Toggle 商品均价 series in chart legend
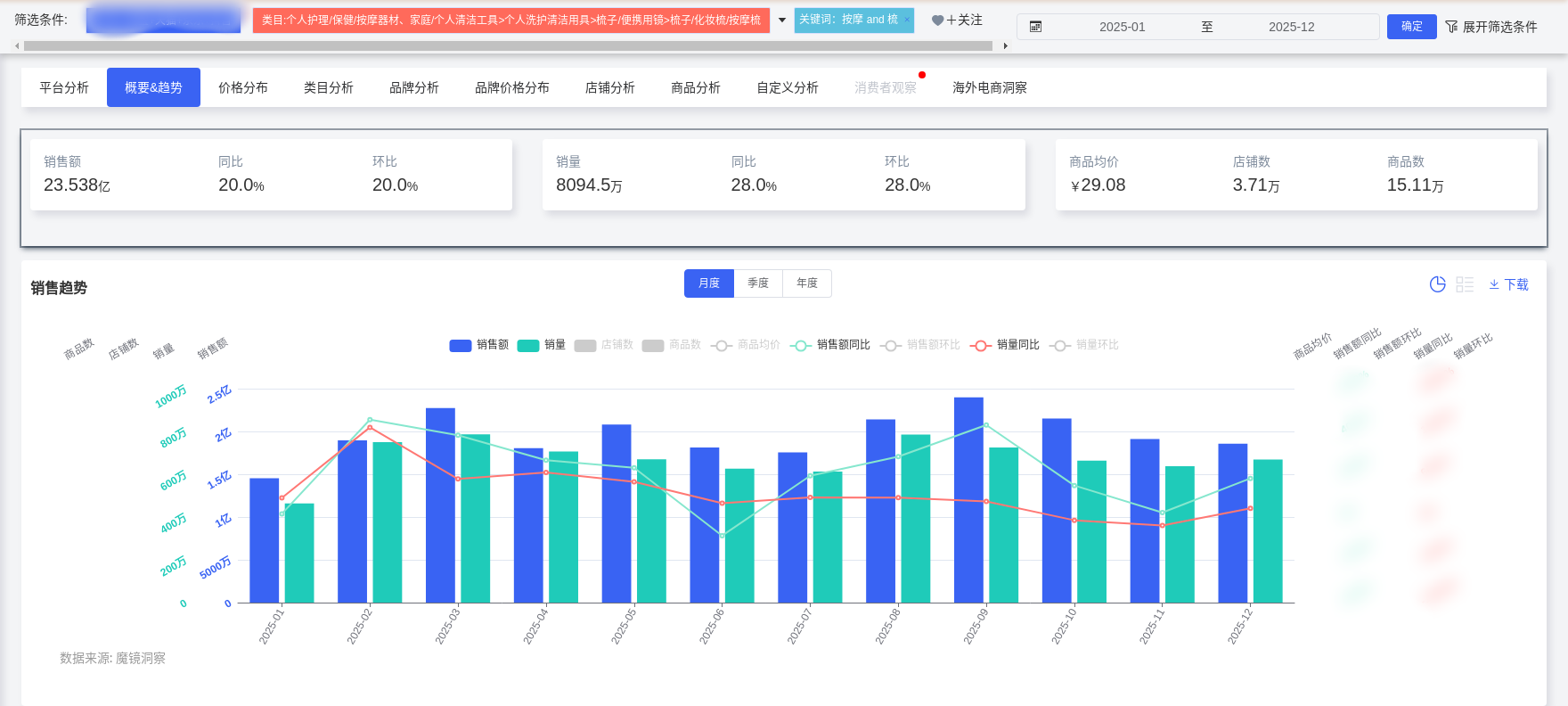 pos(746,345)
